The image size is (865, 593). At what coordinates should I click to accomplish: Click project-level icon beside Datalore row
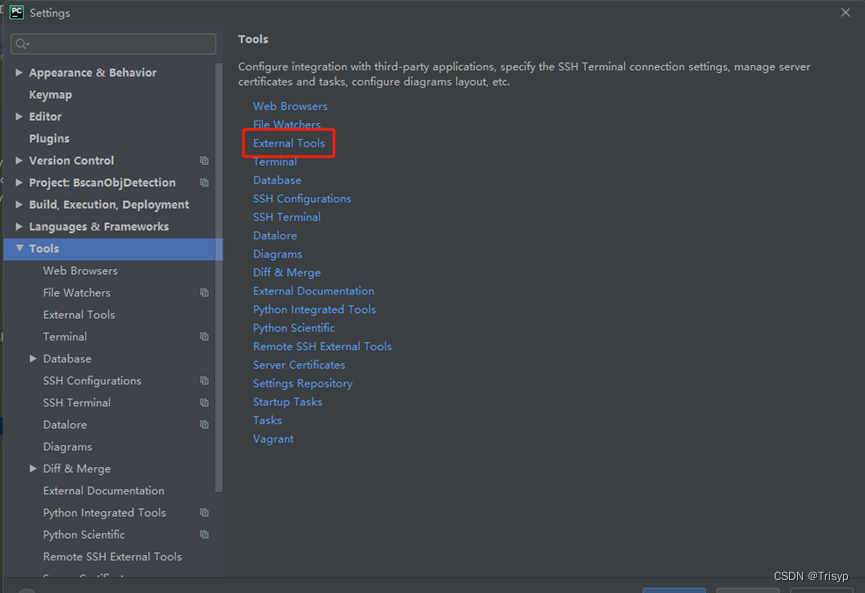(x=204, y=425)
